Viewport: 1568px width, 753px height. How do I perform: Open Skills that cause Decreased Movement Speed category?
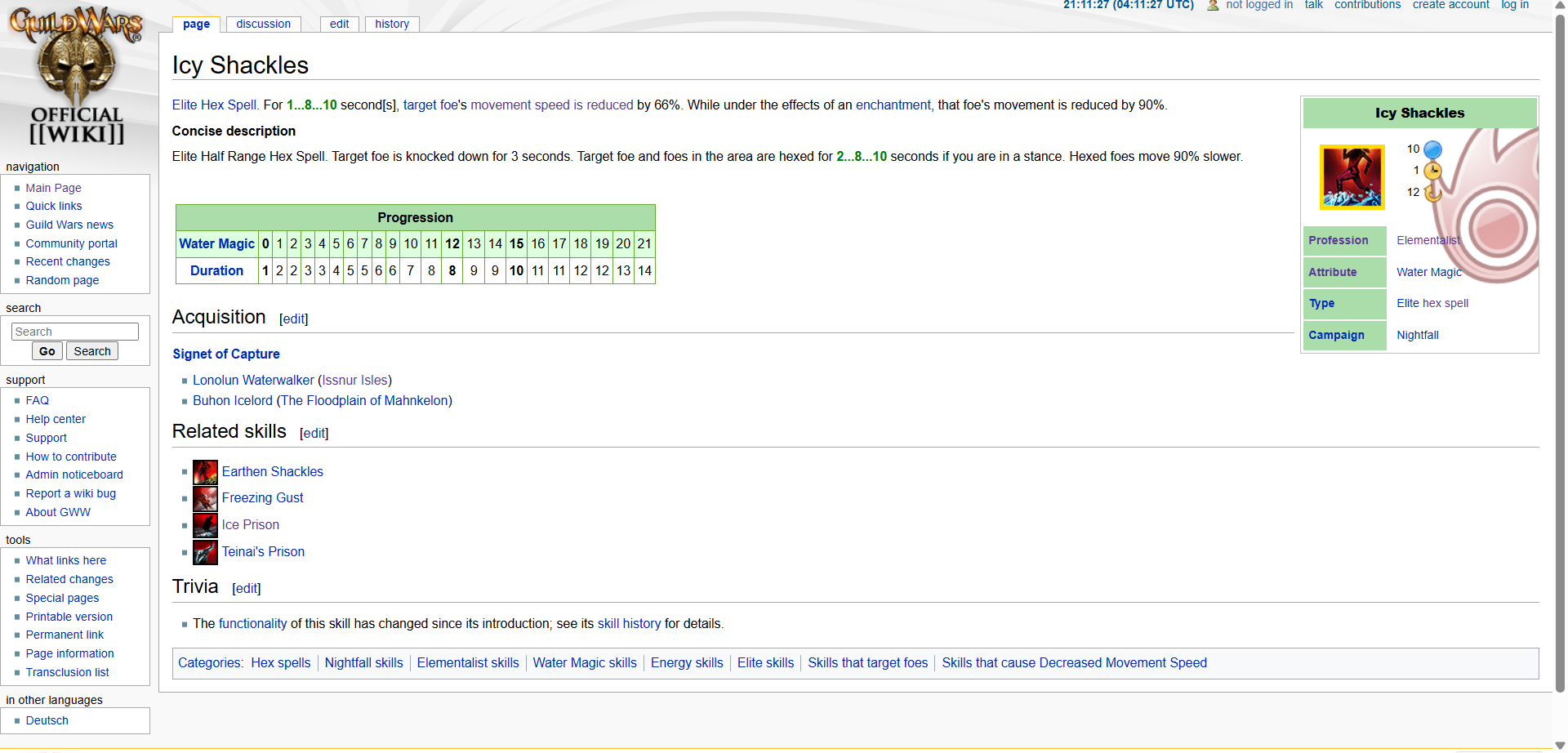pos(1074,662)
